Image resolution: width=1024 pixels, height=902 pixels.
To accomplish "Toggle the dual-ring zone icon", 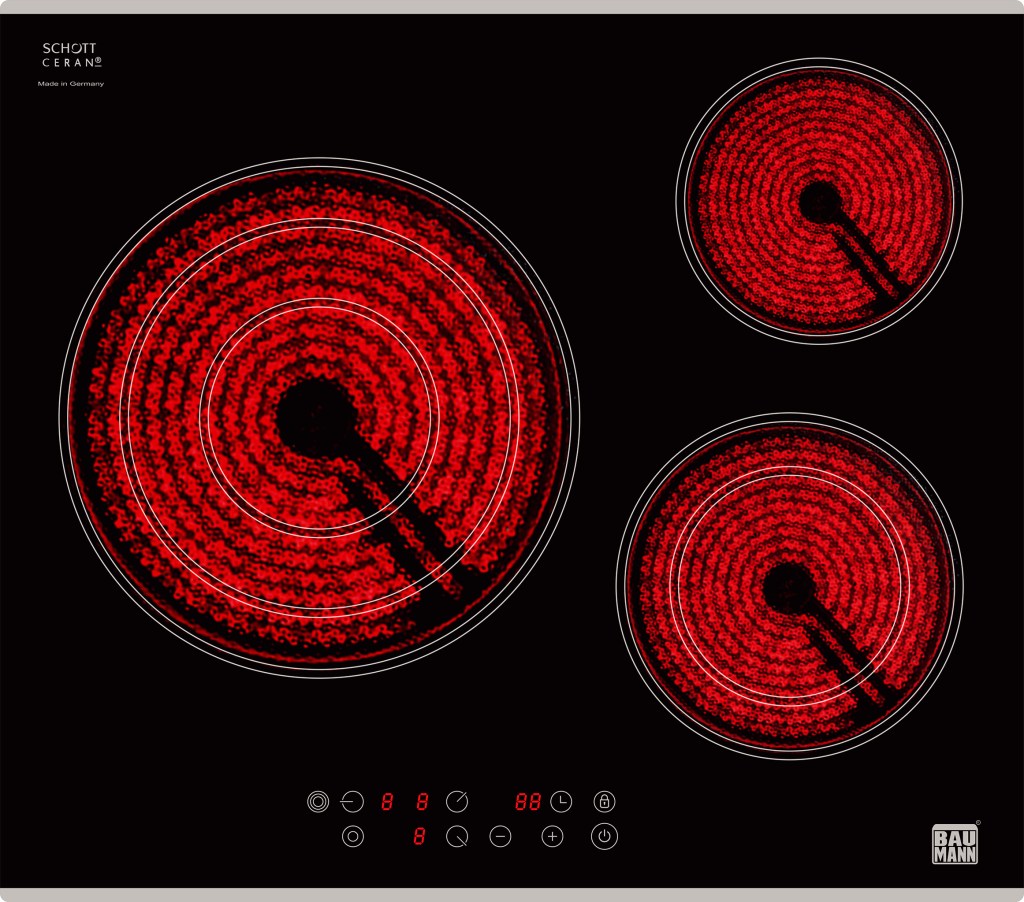I will pos(352,837).
